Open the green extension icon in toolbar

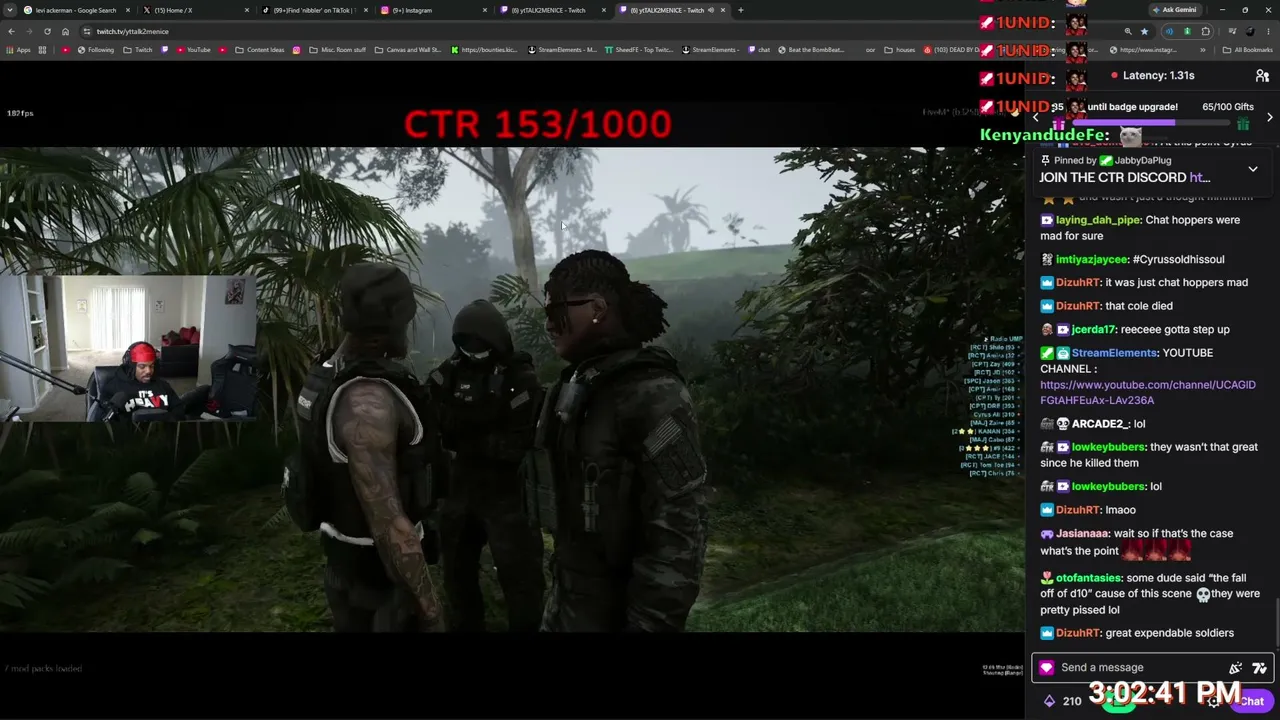point(1187,31)
